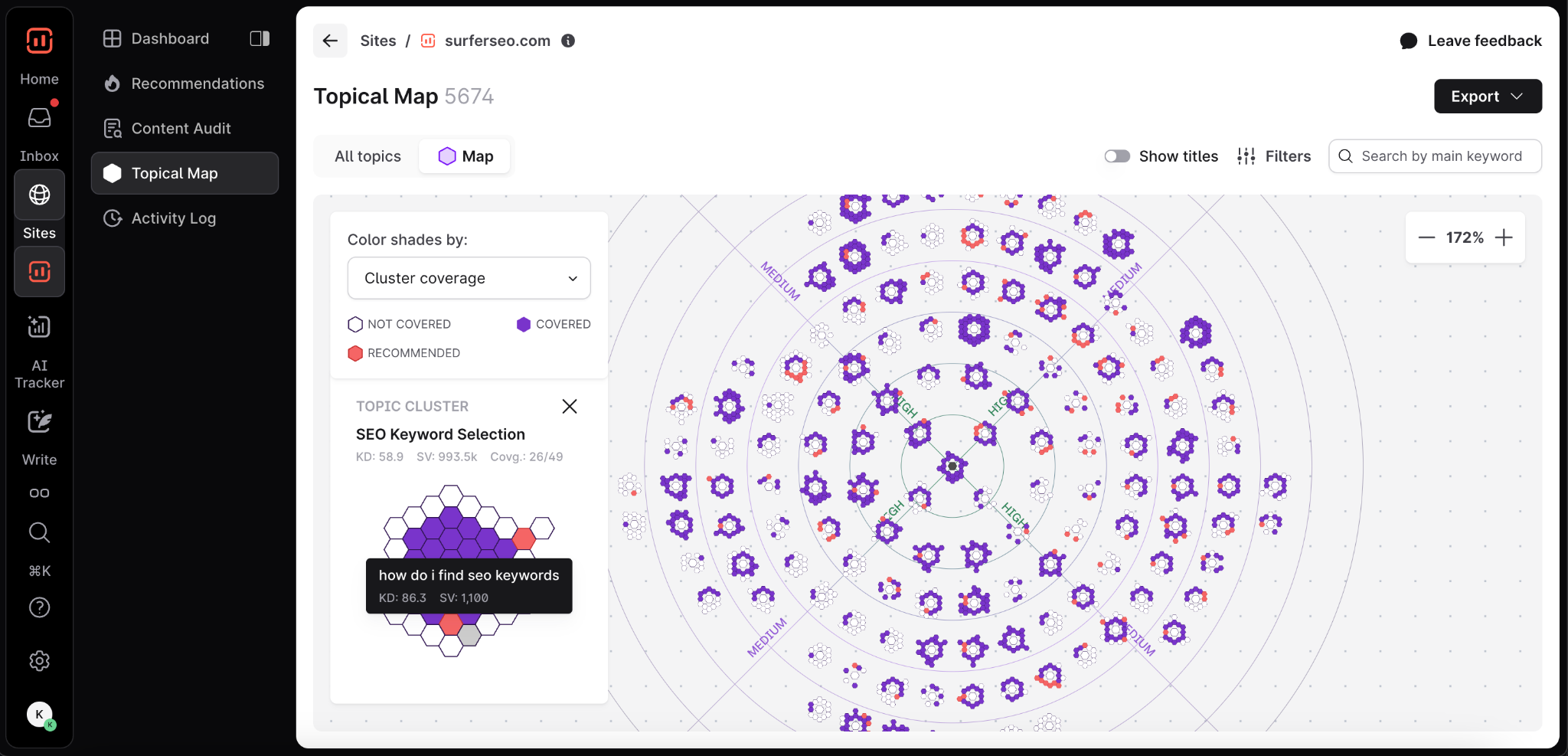This screenshot has height=756, width=1568.
Task: Open settings gear in left rail
Action: point(39,661)
